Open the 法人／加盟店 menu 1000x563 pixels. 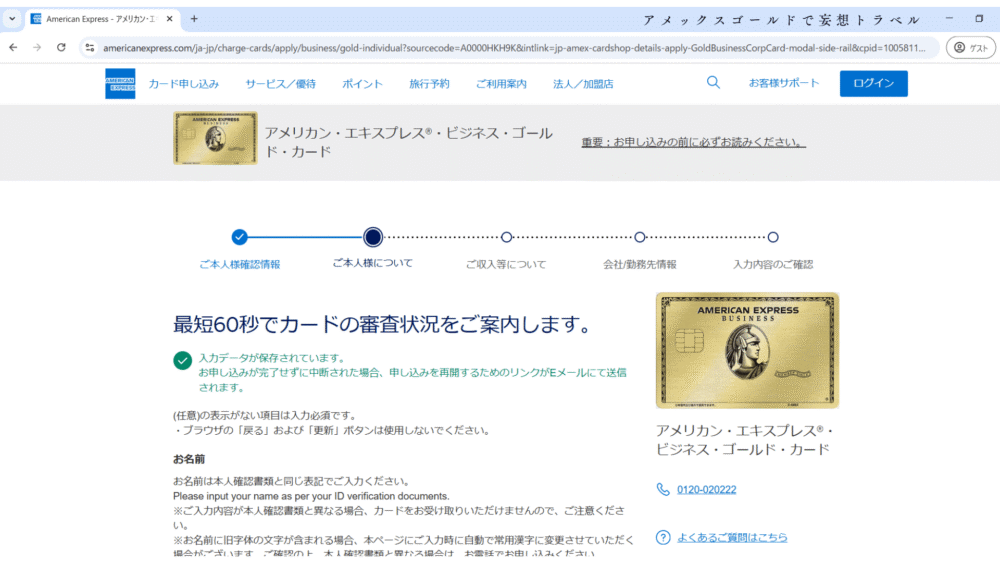click(583, 84)
